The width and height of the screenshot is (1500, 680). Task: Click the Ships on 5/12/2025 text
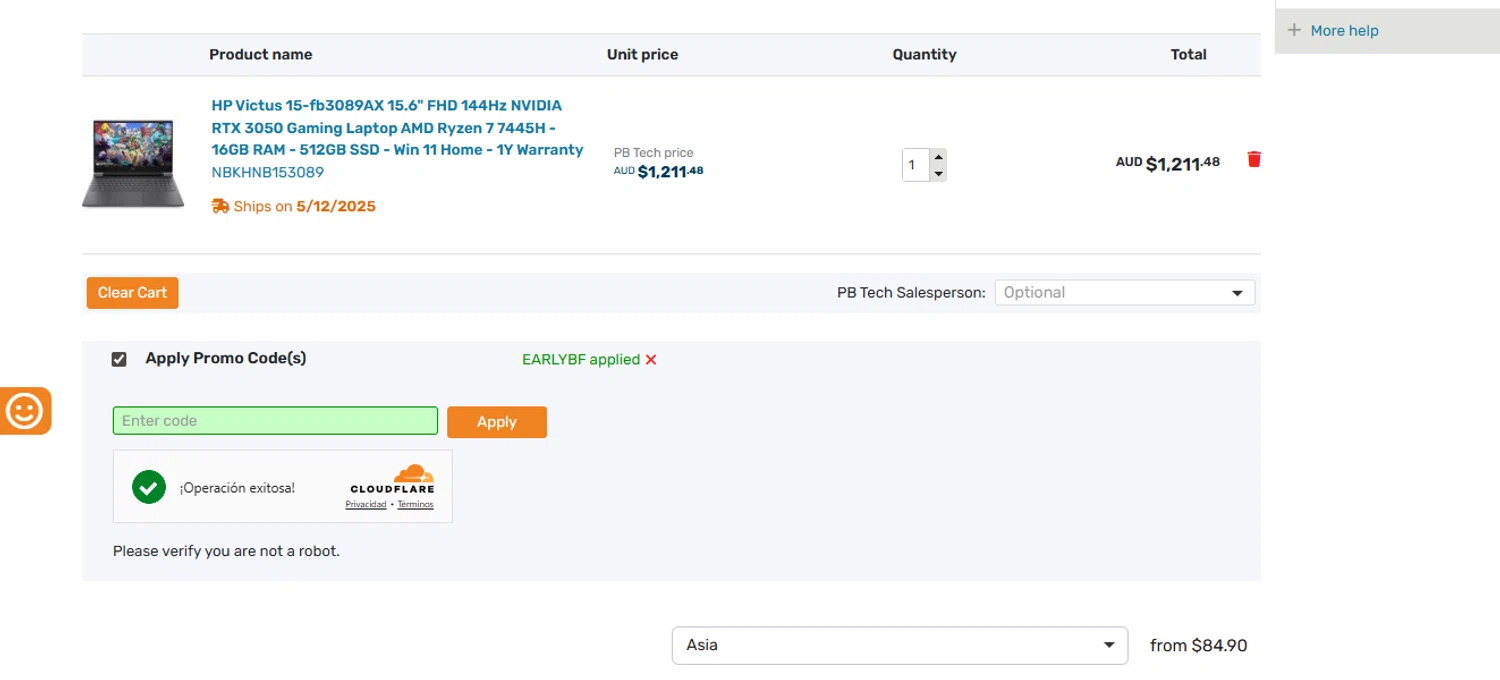[x=304, y=207]
